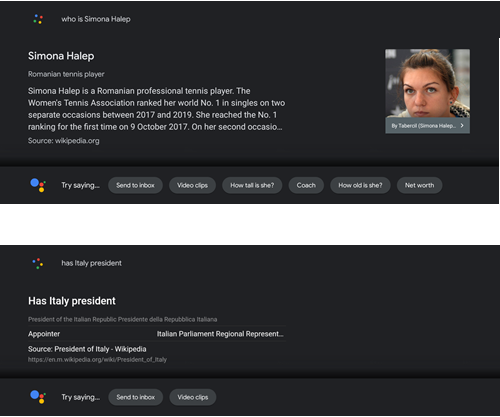
Task: Open the wikipedia.org source link
Action: coord(64,141)
